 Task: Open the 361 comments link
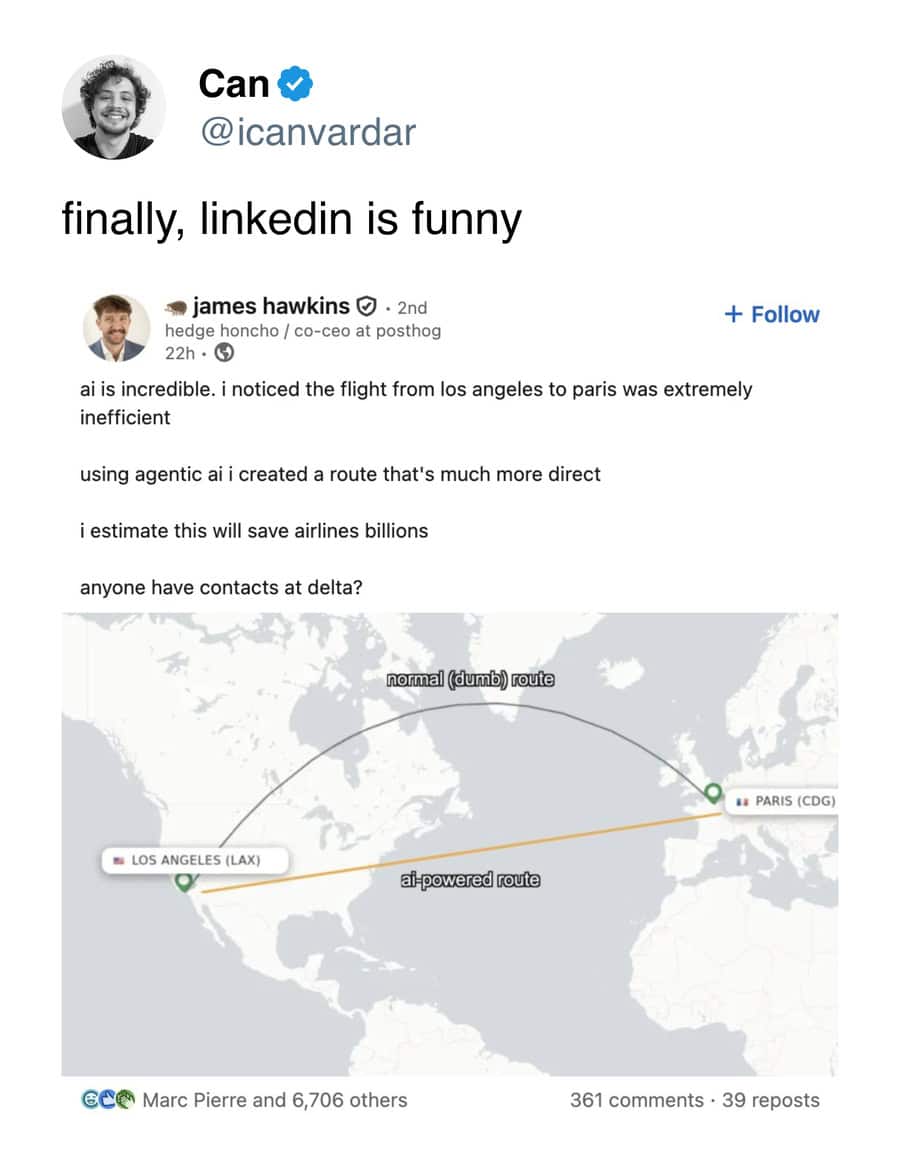636,1100
